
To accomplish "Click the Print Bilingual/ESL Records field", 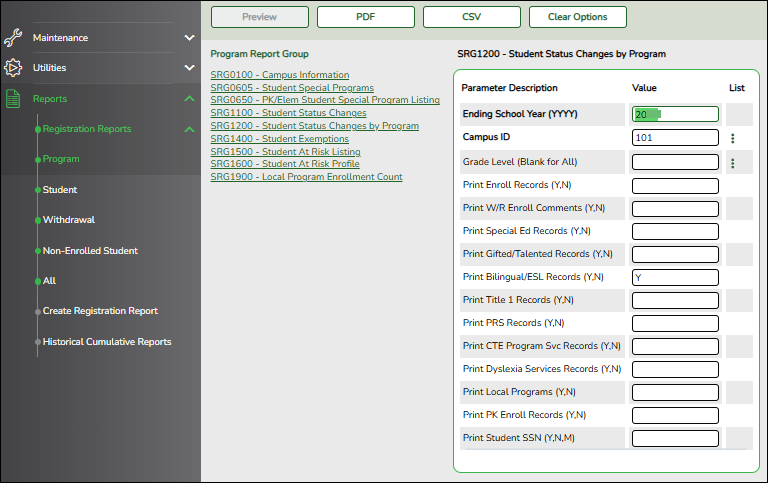I will point(675,277).
